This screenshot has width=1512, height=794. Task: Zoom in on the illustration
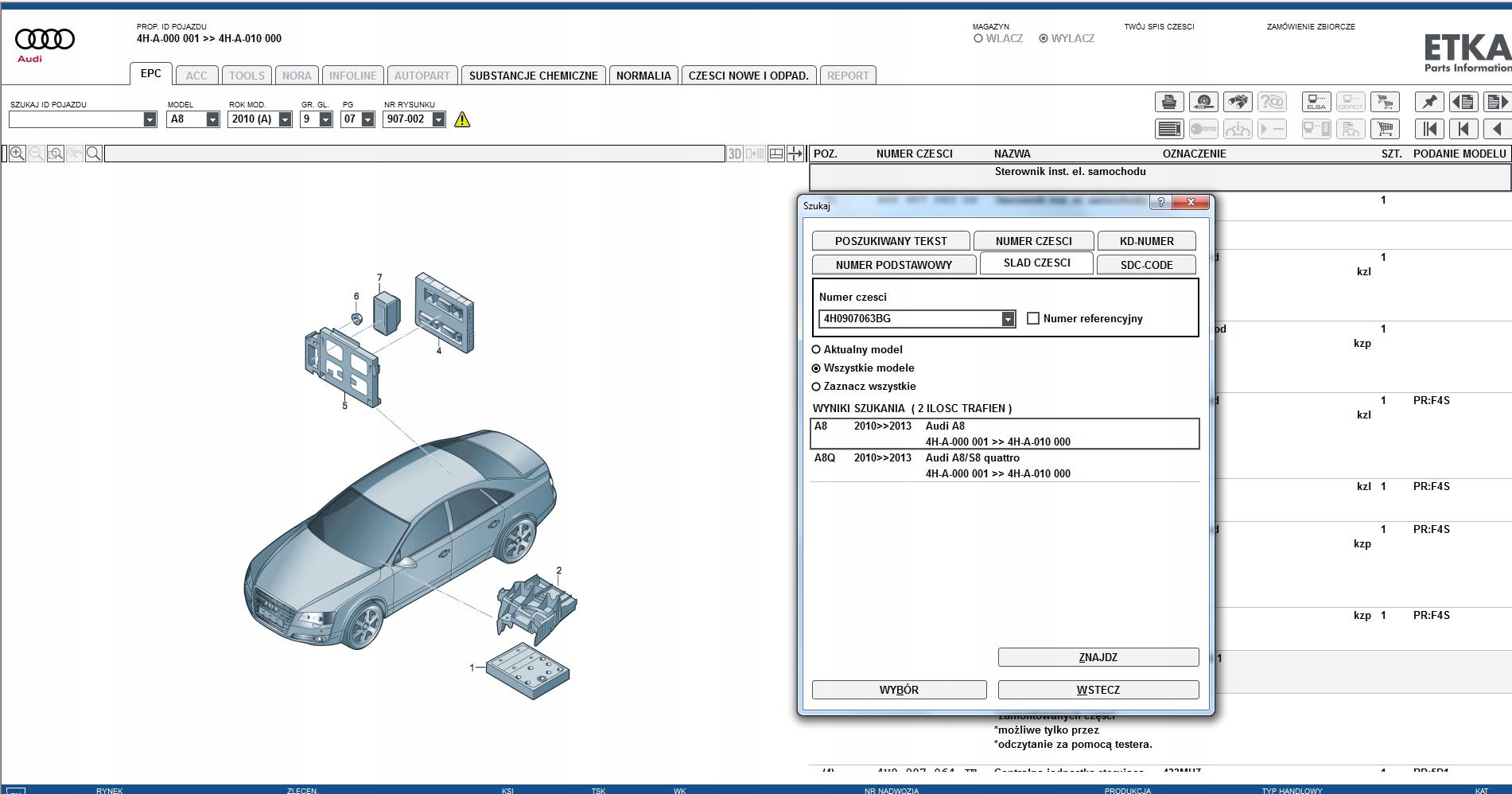point(17,154)
